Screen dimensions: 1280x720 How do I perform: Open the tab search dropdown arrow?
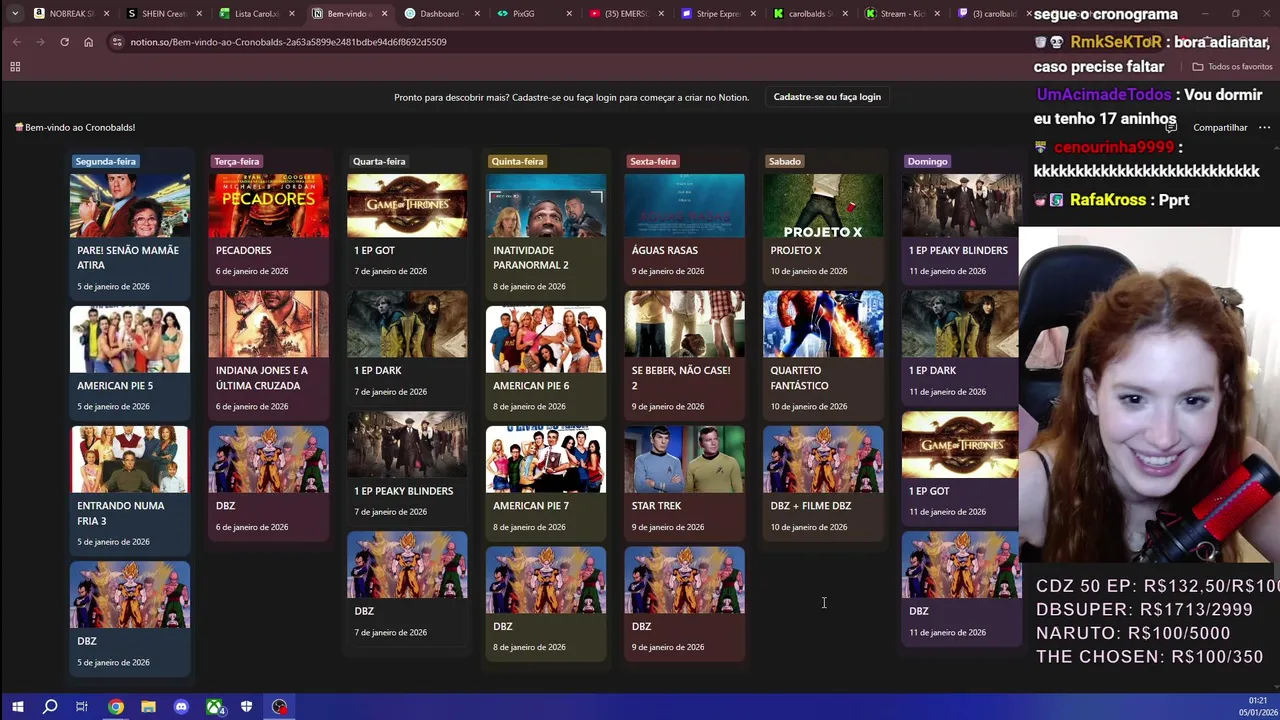pos(14,14)
